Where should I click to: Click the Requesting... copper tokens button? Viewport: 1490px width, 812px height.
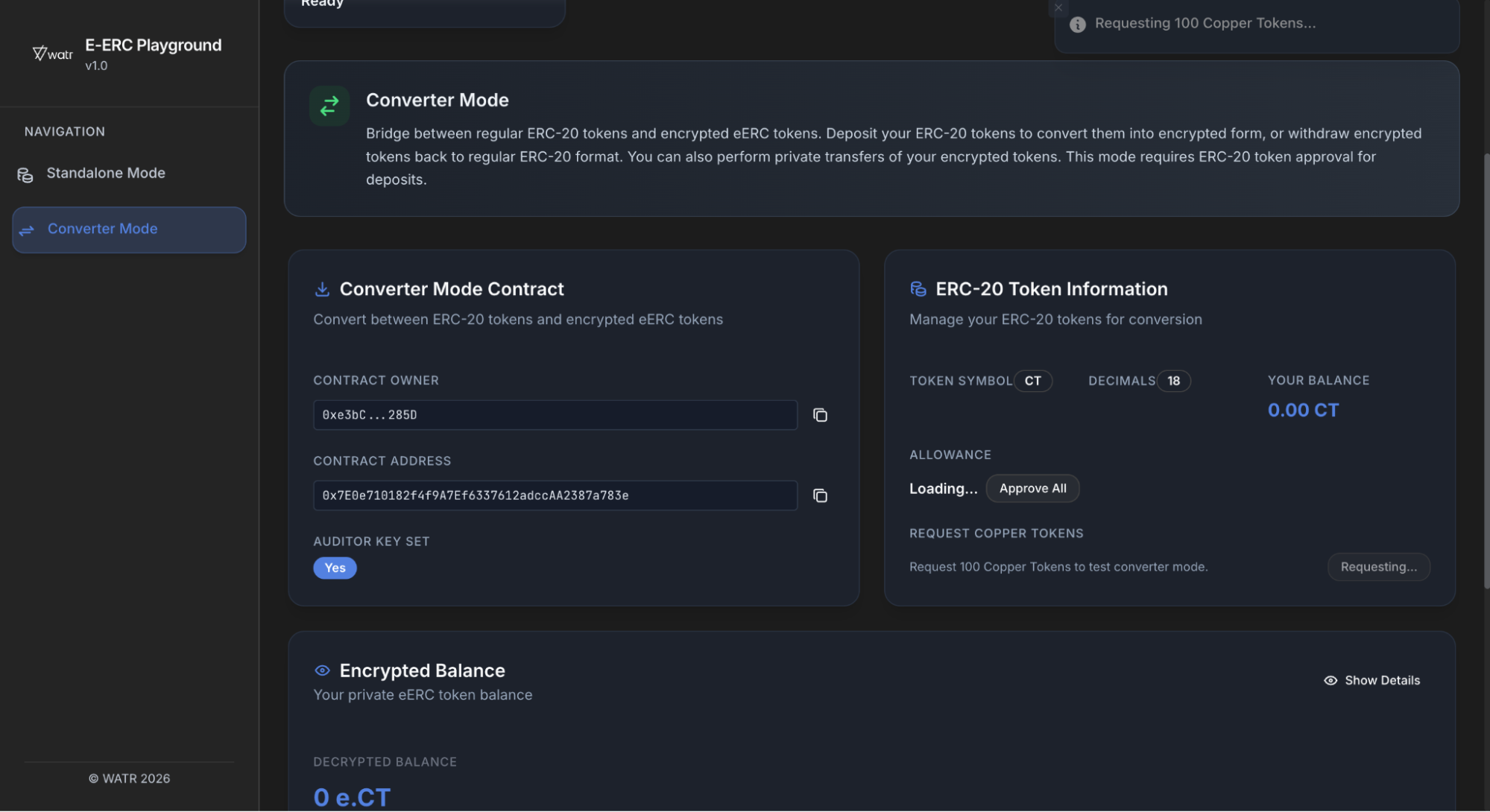[1378, 567]
